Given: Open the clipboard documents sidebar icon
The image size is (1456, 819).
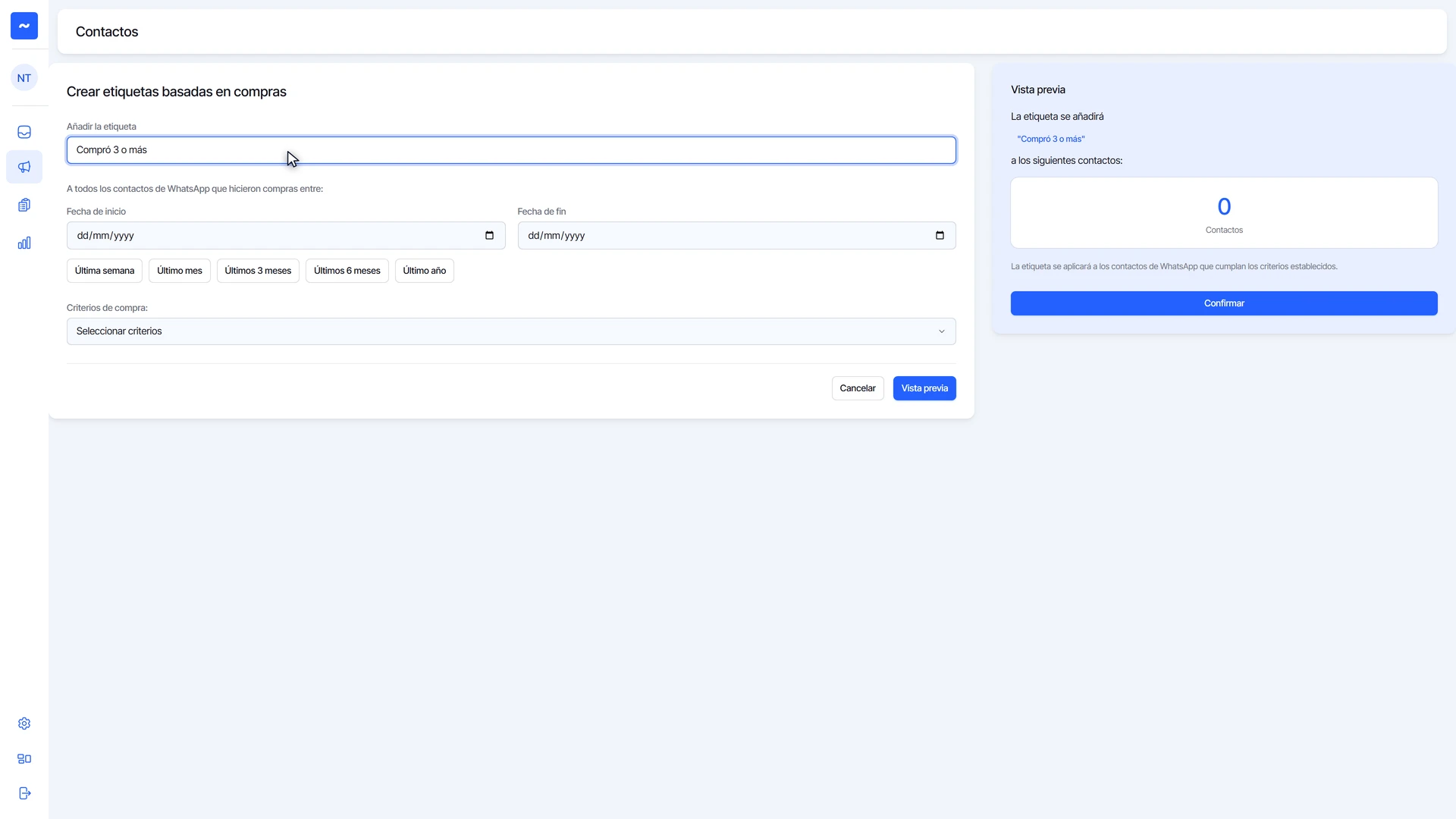Looking at the screenshot, I should click(x=24, y=205).
